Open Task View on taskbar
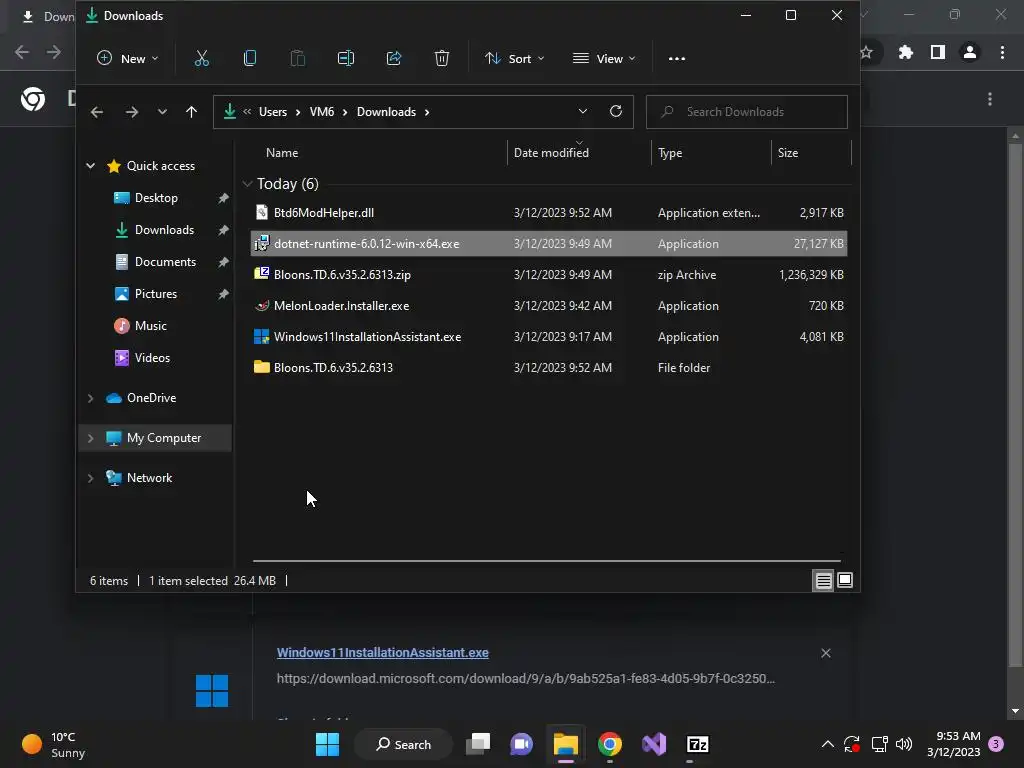The image size is (1024, 768). pos(478,744)
